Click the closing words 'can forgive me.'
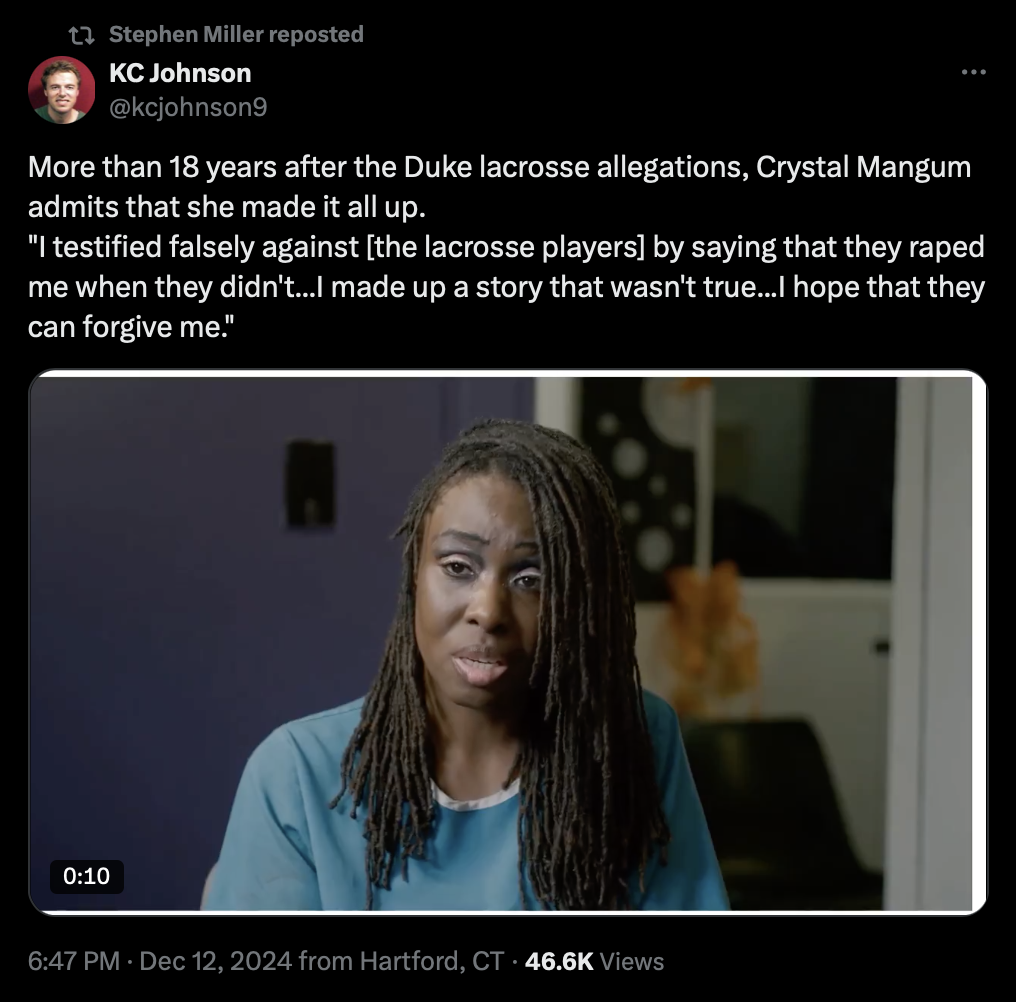Screen dimensions: 1016x1002 tap(130, 327)
